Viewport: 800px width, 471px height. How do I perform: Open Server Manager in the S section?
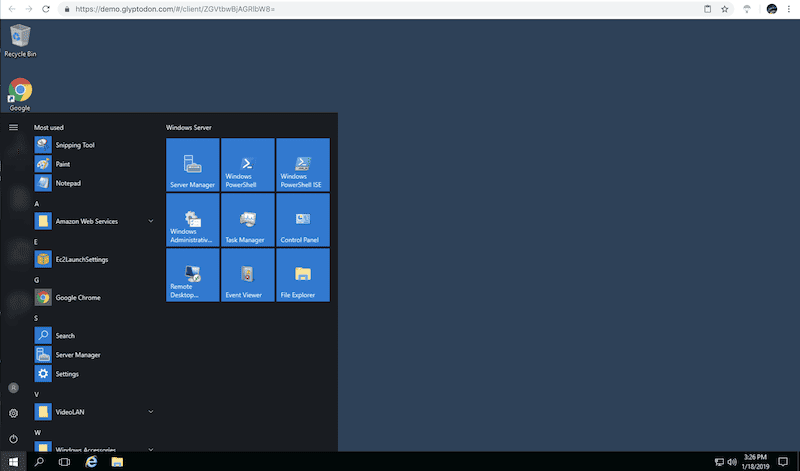(94, 355)
